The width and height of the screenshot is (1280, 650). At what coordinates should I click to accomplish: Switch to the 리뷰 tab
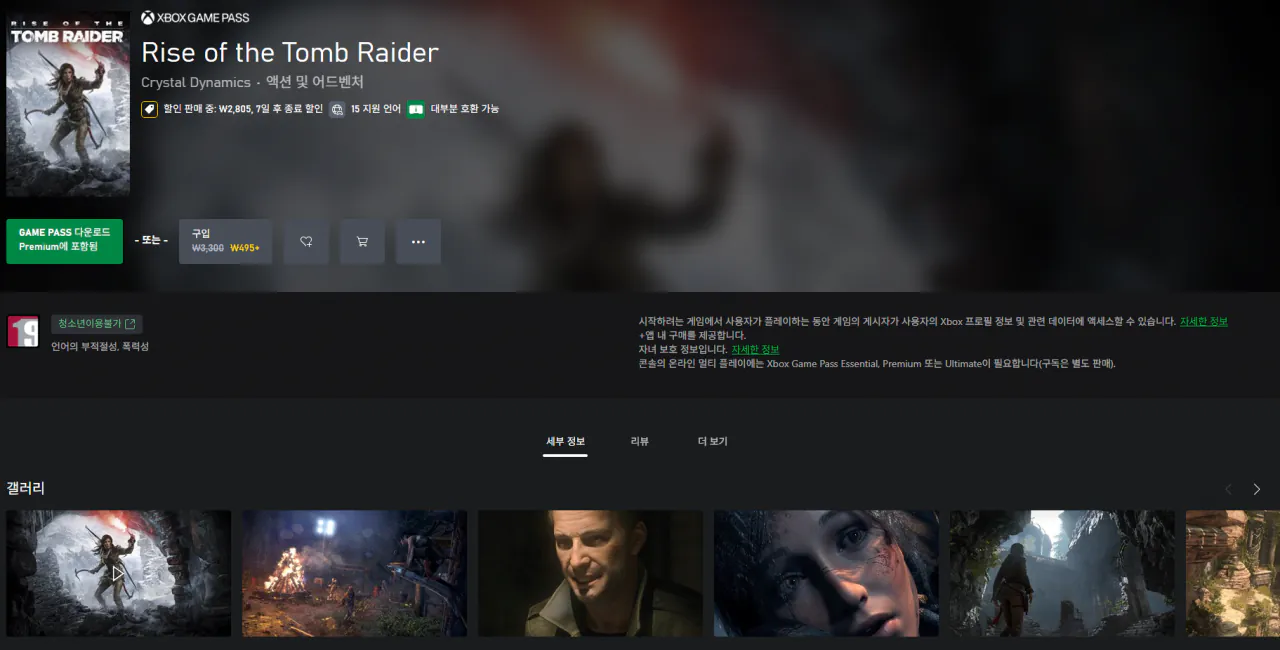[638, 442]
